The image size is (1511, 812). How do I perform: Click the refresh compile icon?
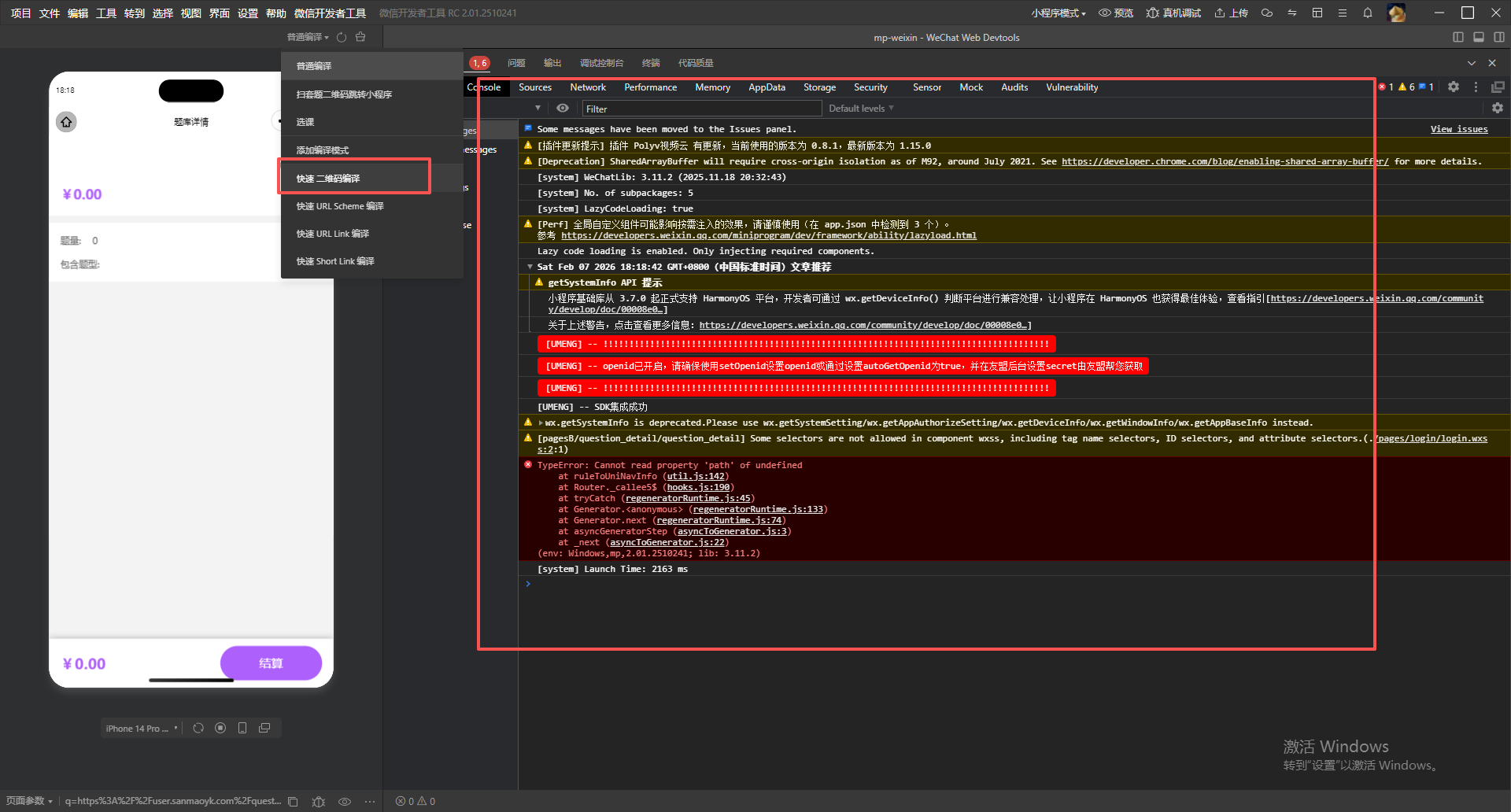tap(342, 37)
